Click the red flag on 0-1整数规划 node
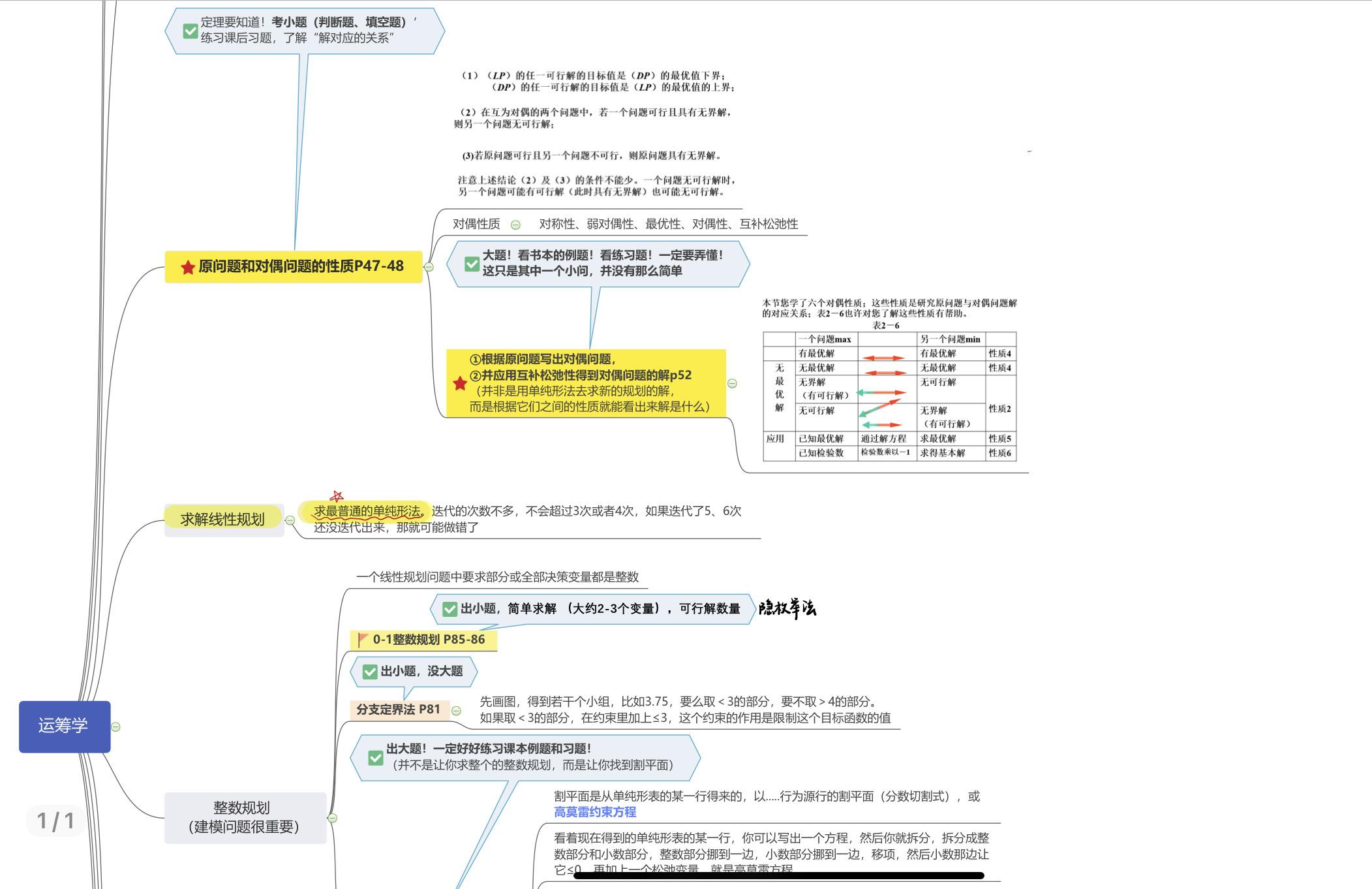The image size is (1372, 889). pos(363,640)
